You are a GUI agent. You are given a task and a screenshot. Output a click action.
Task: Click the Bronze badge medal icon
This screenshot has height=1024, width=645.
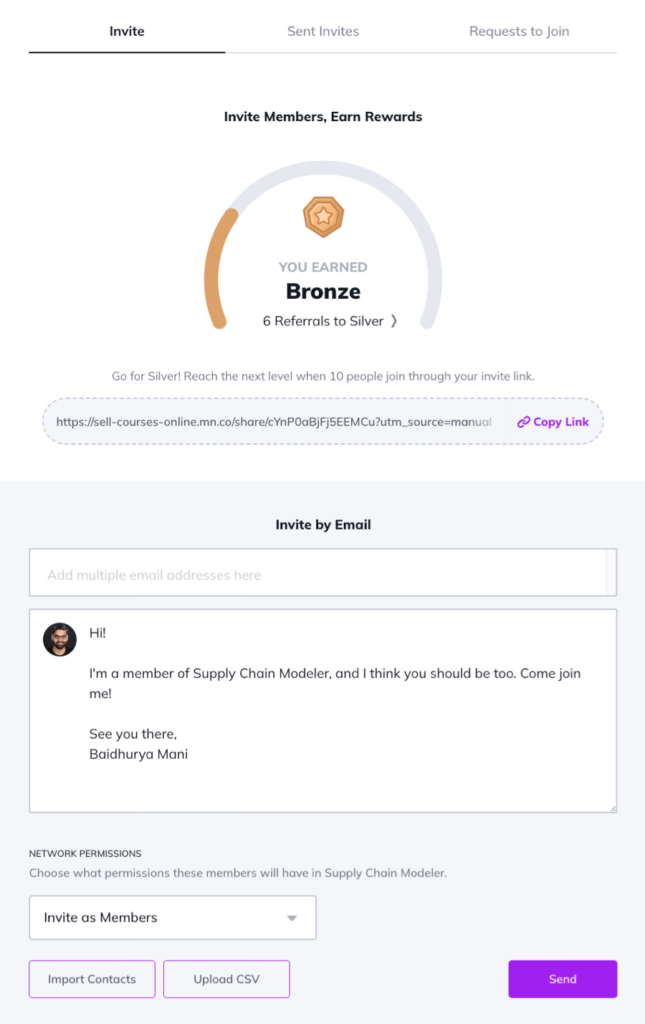pyautogui.click(x=323, y=217)
